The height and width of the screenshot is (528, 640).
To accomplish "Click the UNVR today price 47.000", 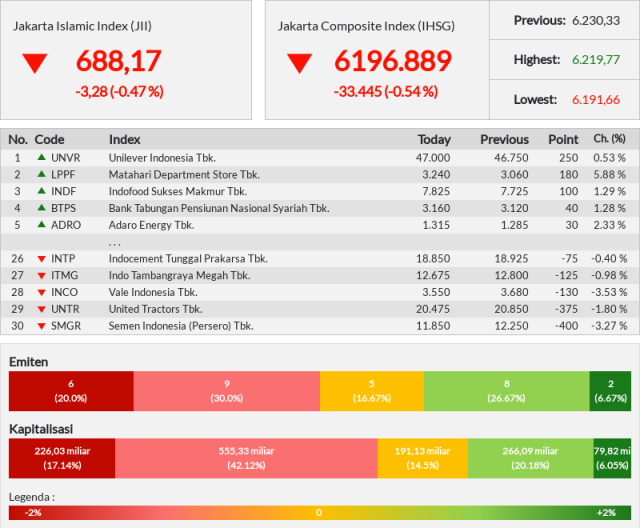I will click(x=433, y=158).
